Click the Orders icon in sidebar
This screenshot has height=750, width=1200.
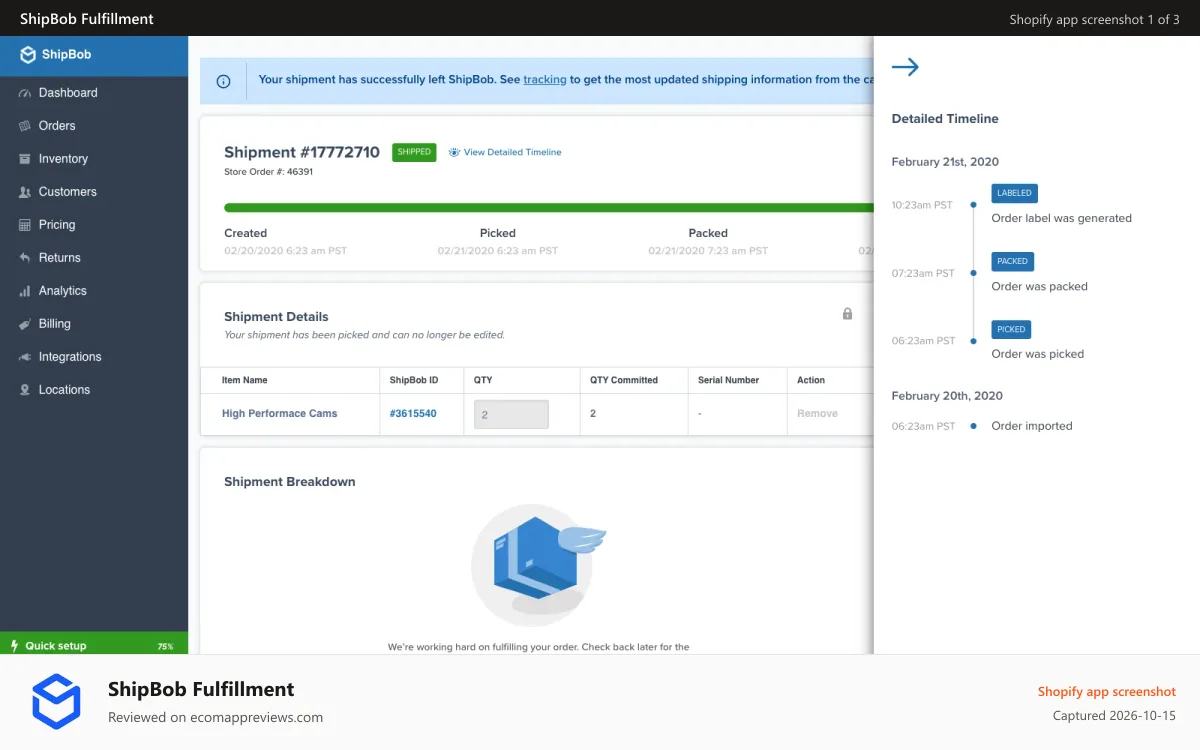point(25,126)
